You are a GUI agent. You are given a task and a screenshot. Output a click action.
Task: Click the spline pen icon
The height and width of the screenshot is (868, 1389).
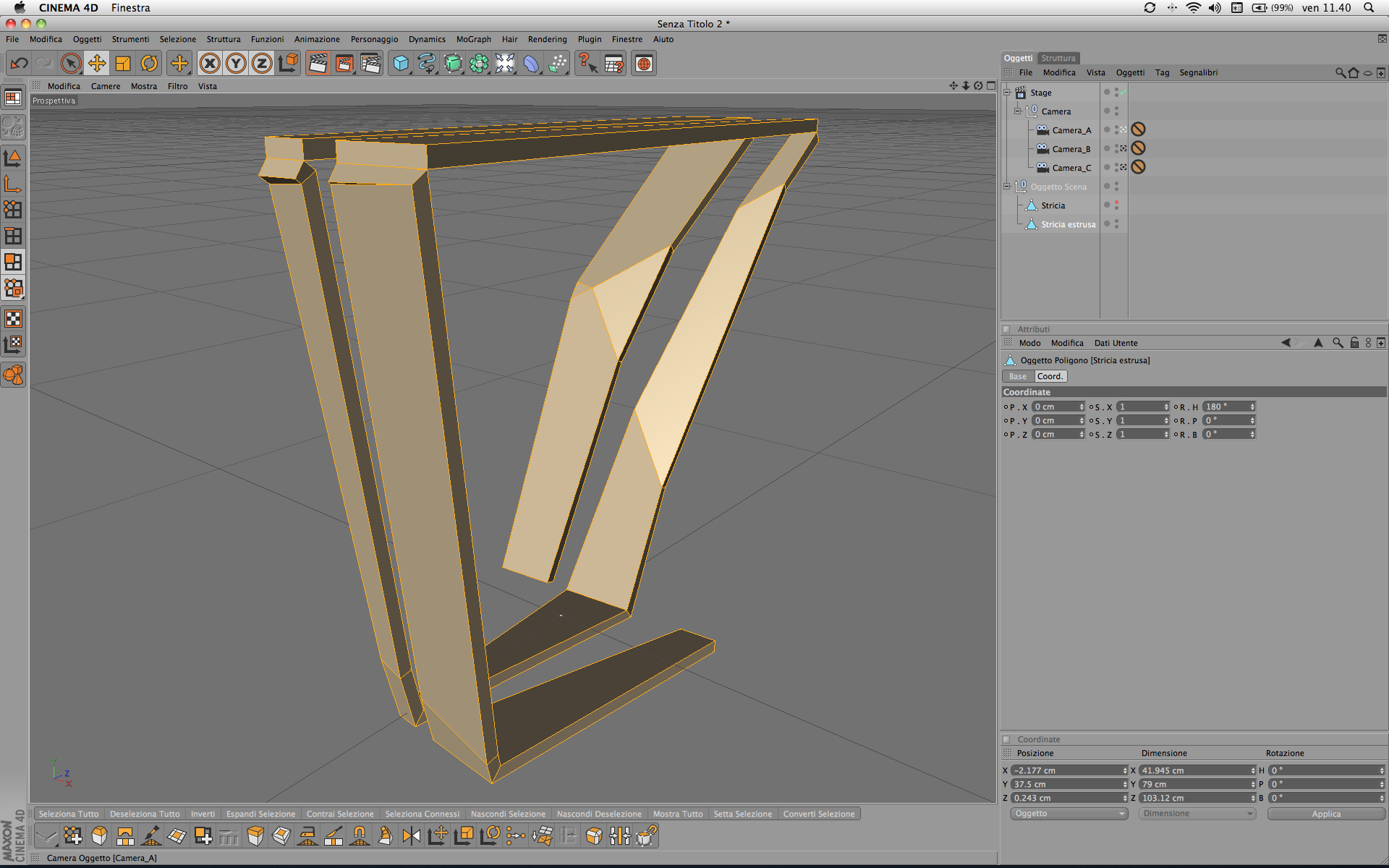[x=427, y=64]
